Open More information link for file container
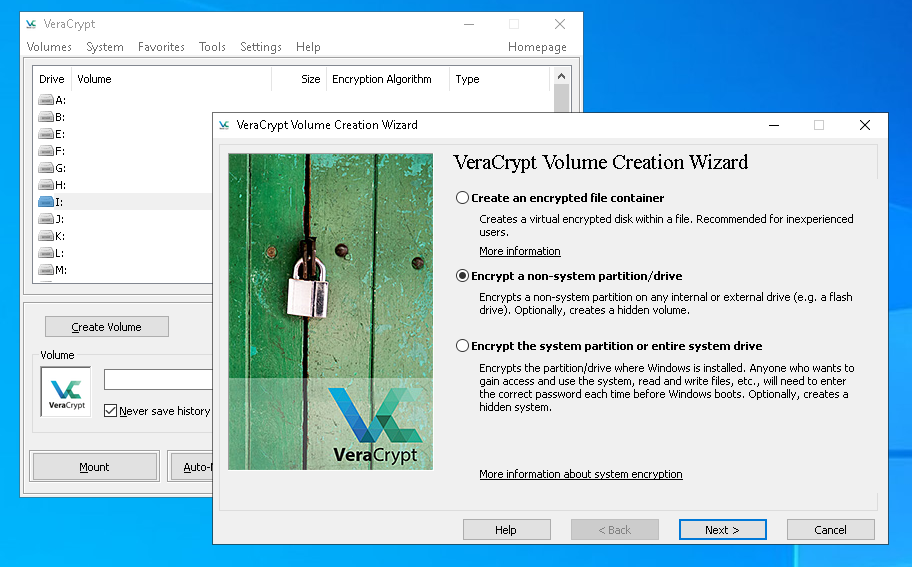Screen dimensions: 912x567 (x=519, y=251)
